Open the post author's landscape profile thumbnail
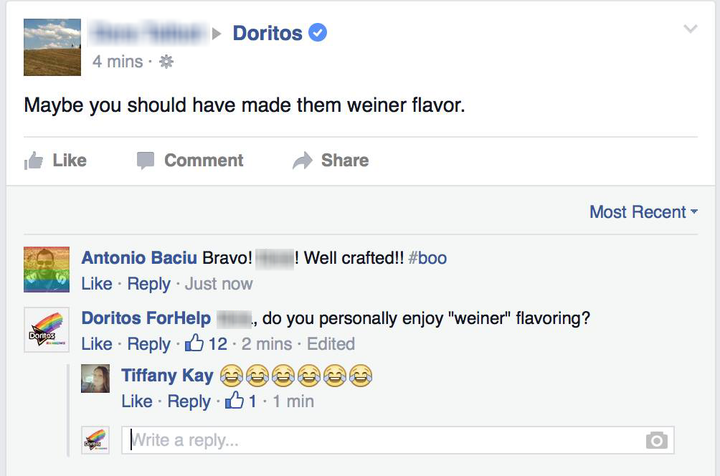The width and height of the screenshot is (720, 476). tap(52, 47)
